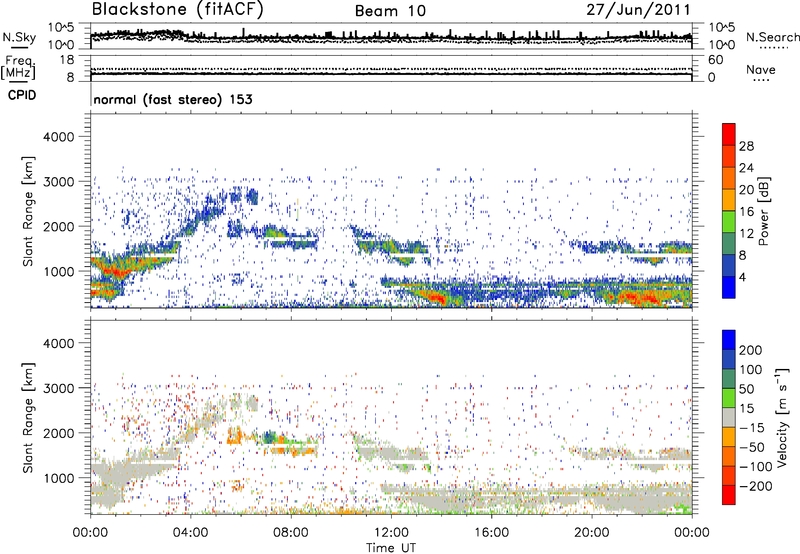Select the 50 label on Velocity colorbar
The width and height of the screenshot is (800, 554).
point(746,389)
